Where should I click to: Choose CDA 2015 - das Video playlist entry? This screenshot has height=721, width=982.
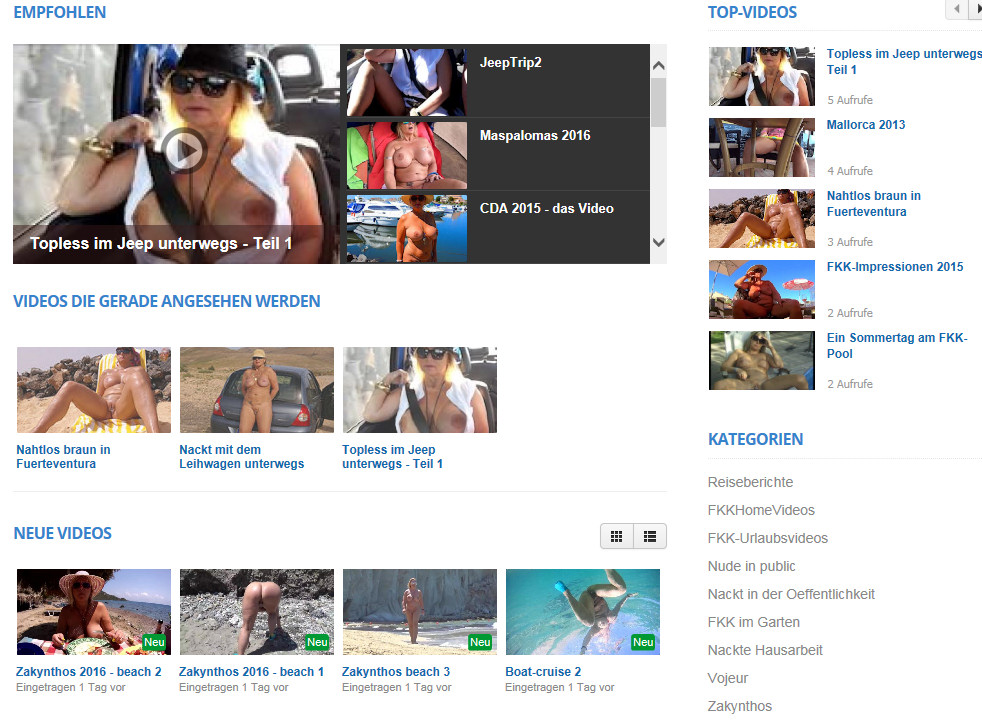click(x=546, y=209)
